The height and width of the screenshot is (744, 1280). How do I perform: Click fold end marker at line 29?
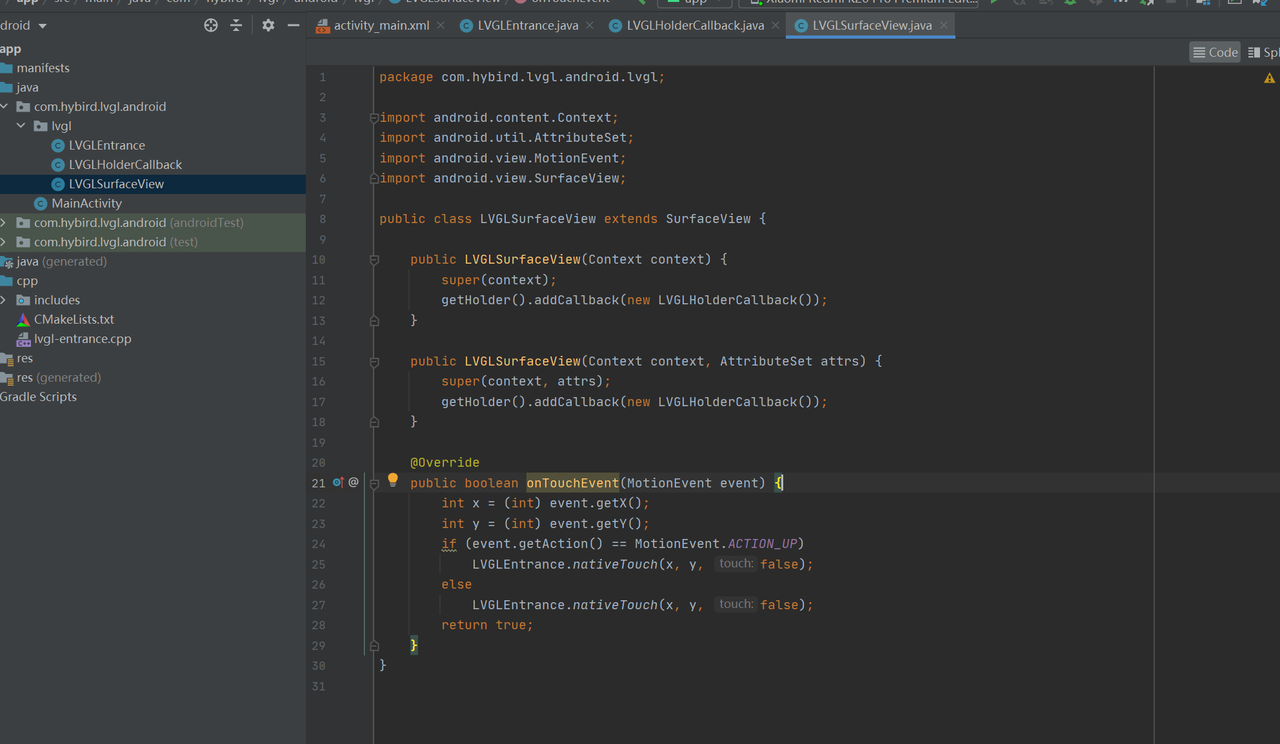pyautogui.click(x=374, y=645)
